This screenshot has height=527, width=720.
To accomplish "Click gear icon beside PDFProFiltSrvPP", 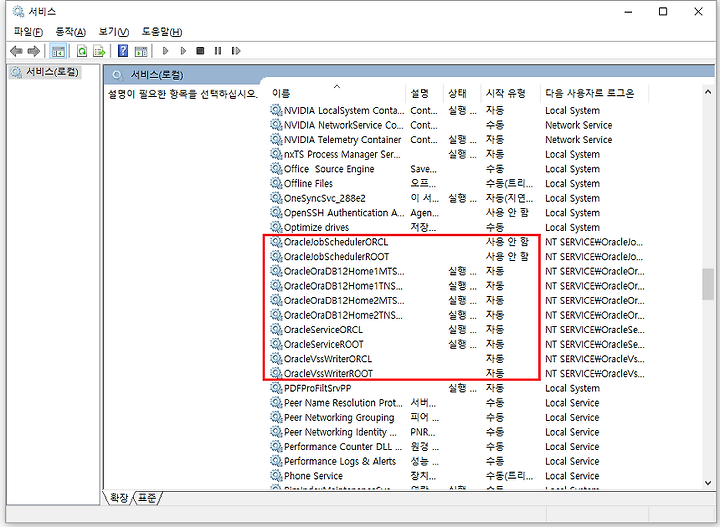I will tap(276, 388).
